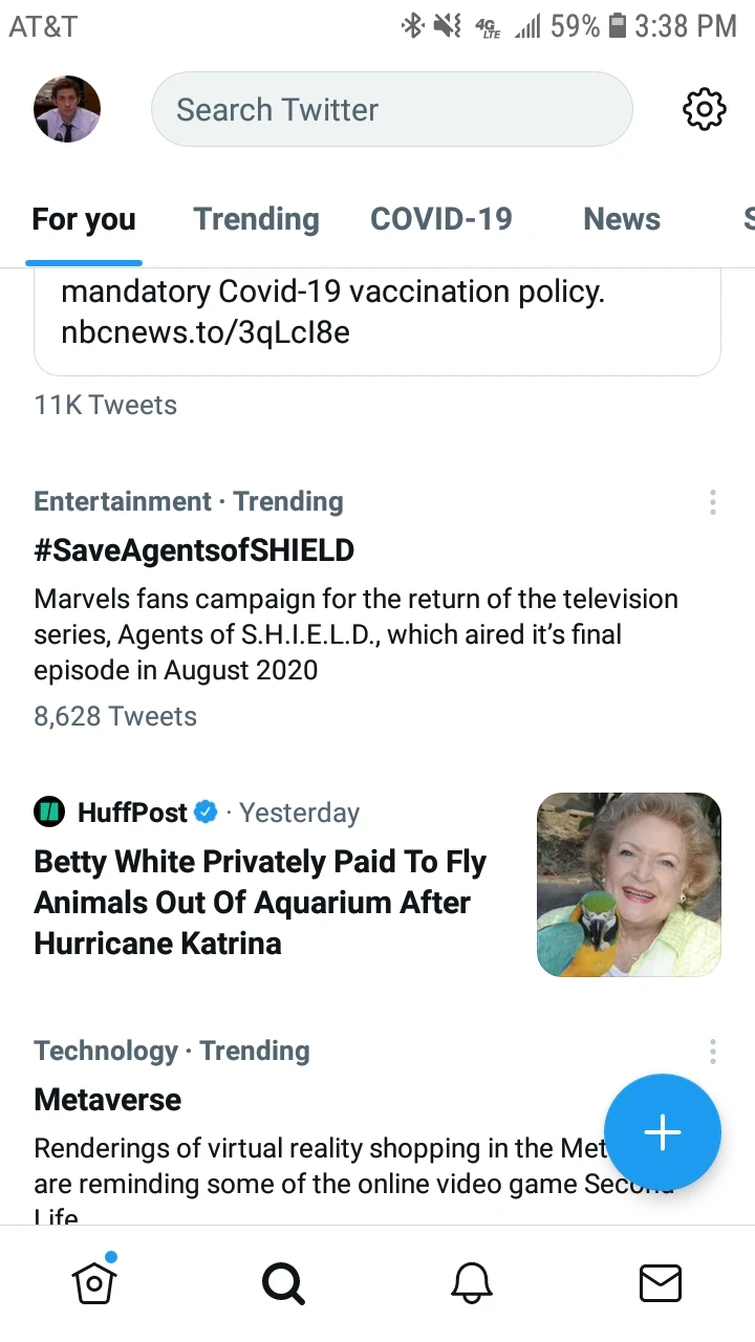Screen dimensions: 755x1342
Task: Tap the Betty White article thumbnail
Action: (x=629, y=884)
